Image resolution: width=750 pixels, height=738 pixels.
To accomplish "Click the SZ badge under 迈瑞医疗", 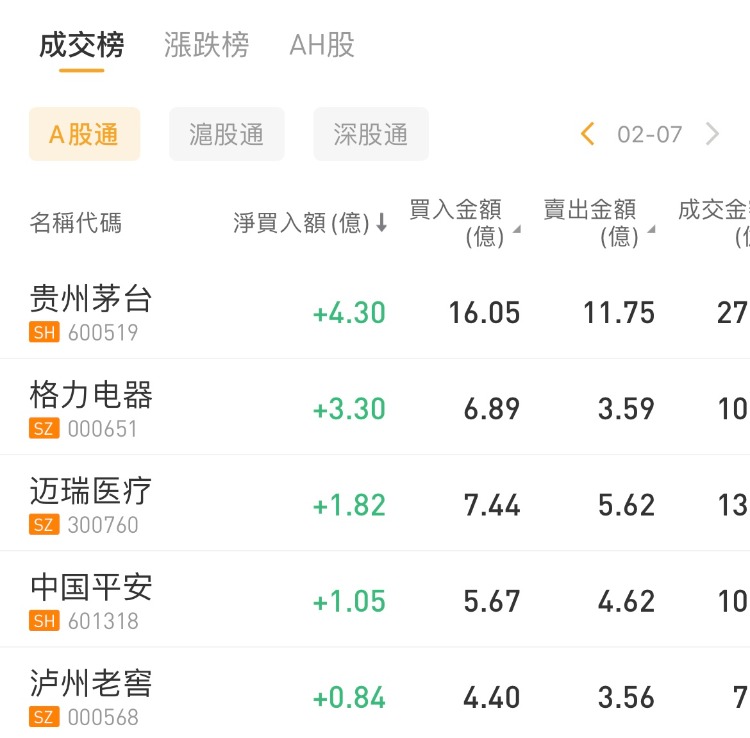I will tap(44, 525).
